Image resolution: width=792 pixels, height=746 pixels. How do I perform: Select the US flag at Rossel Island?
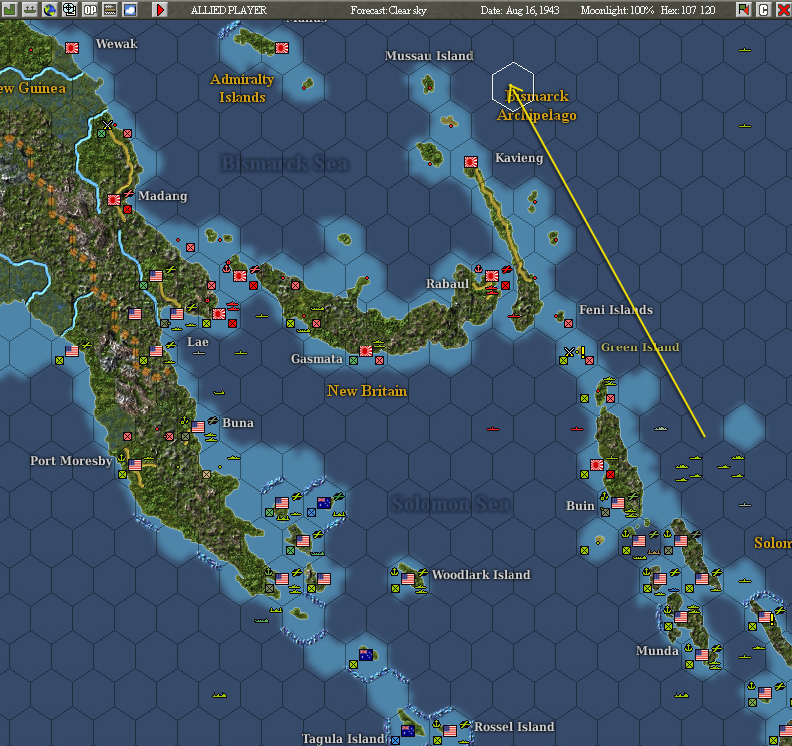pos(450,730)
